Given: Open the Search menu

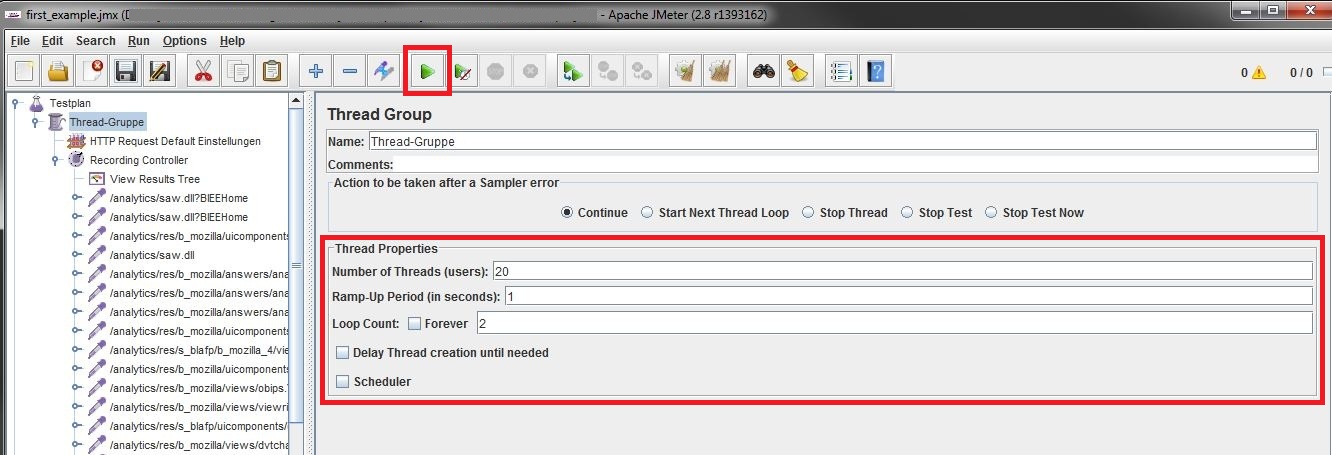Looking at the screenshot, I should pos(95,41).
